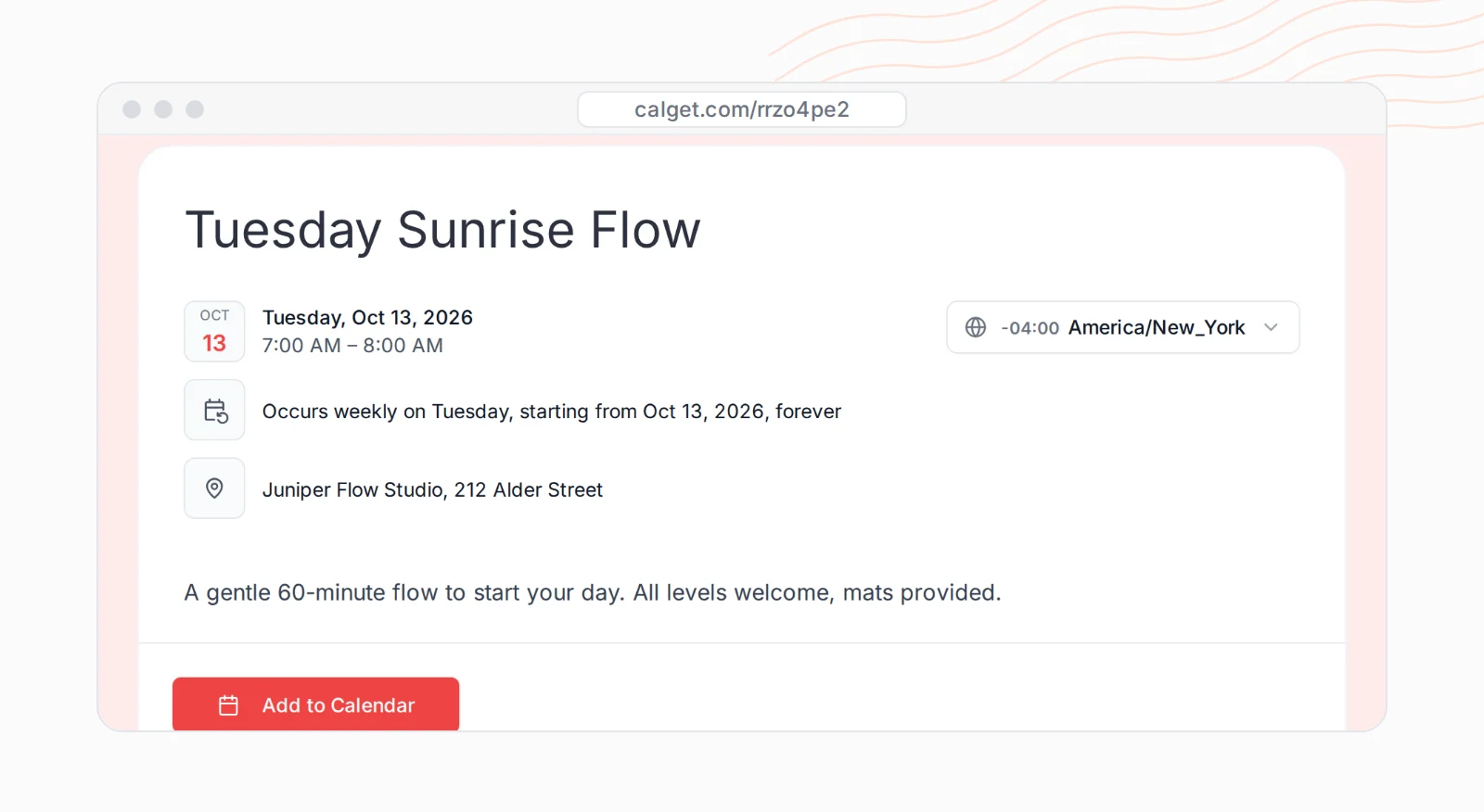This screenshot has height=812, width=1484.
Task: Click the 'A gentle 60-minute flow' description
Action: [x=593, y=592]
